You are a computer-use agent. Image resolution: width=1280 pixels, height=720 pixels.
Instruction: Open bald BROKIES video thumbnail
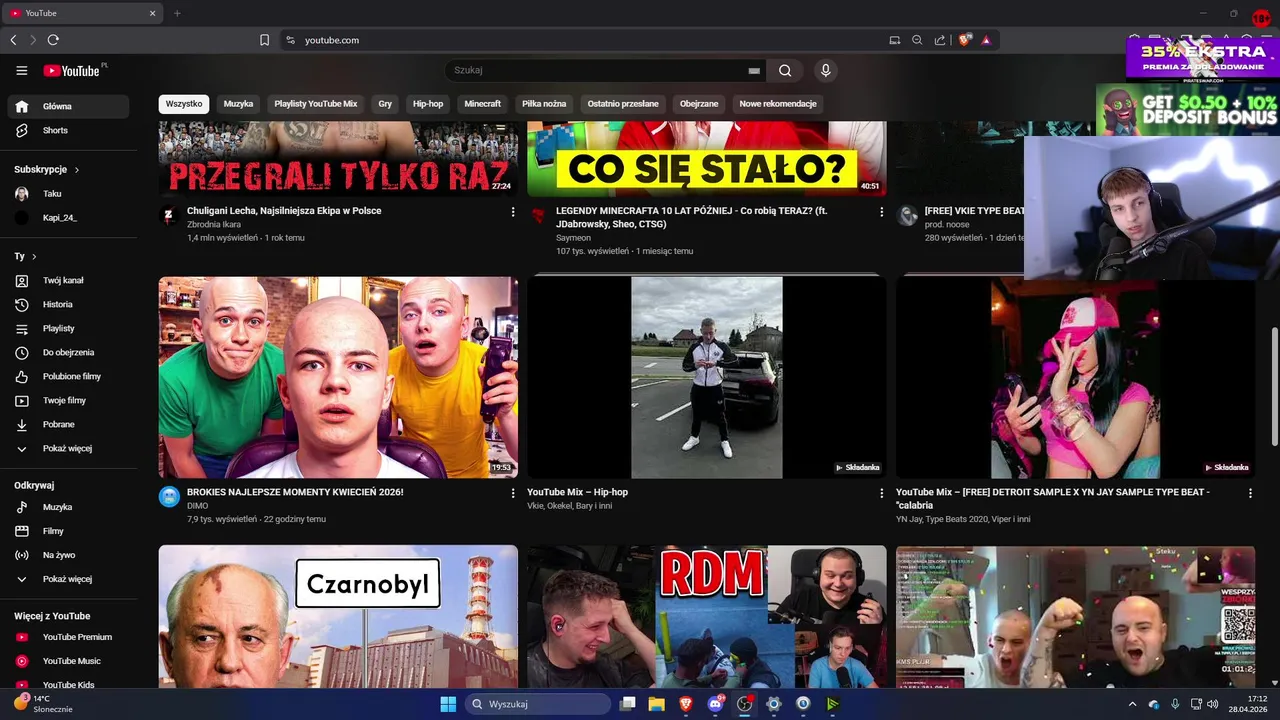coord(338,378)
